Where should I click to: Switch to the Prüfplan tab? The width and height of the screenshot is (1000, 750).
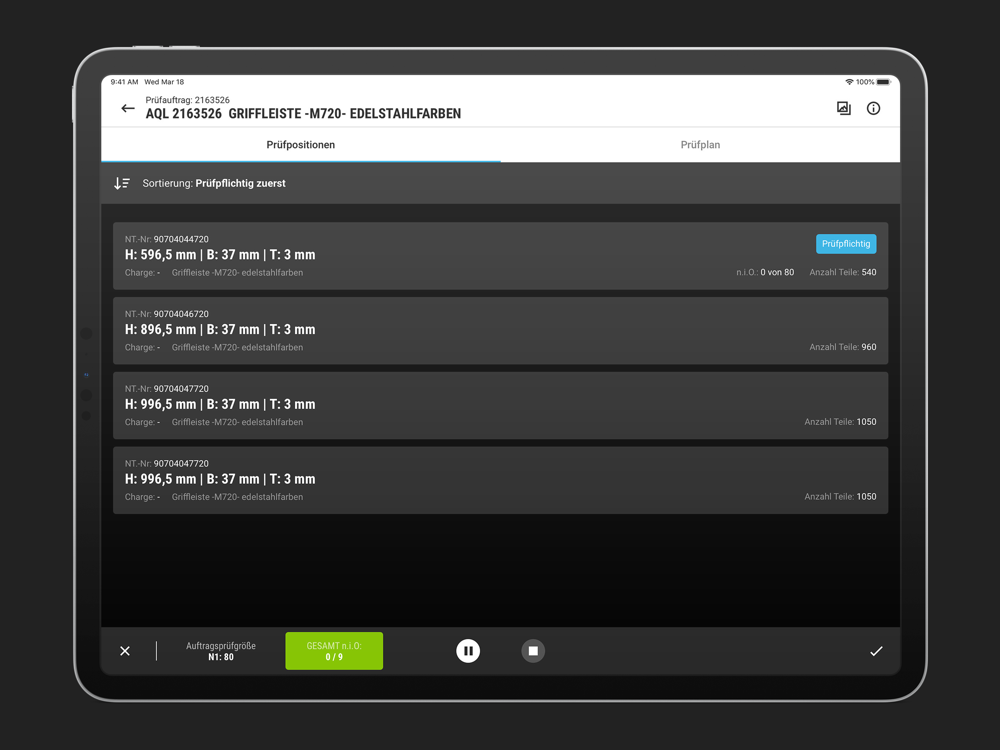click(700, 145)
